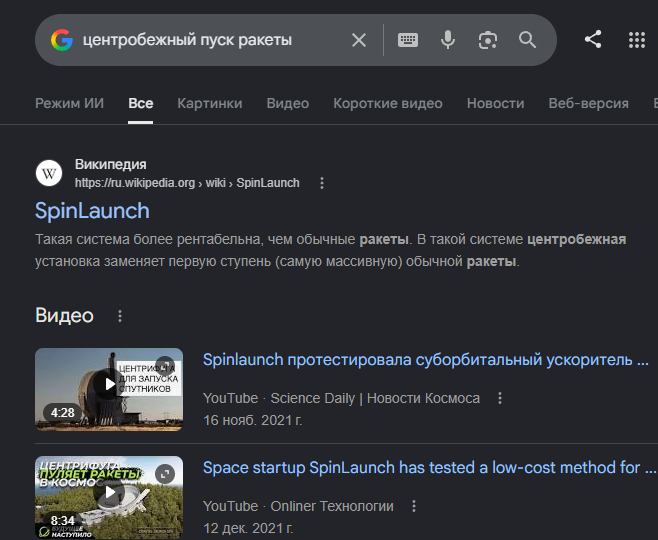658x540 pixels.
Task: Open the SpinLaunch Wikipedia result title
Action: pyautogui.click(x=92, y=211)
